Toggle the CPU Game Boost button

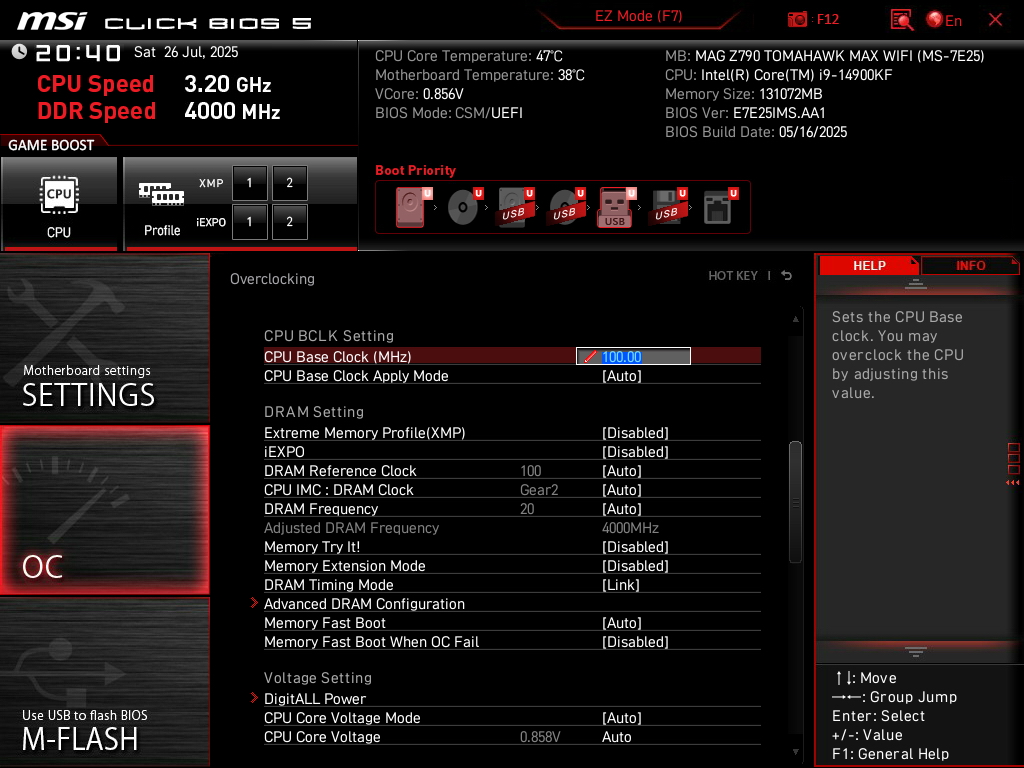pyautogui.click(x=59, y=204)
